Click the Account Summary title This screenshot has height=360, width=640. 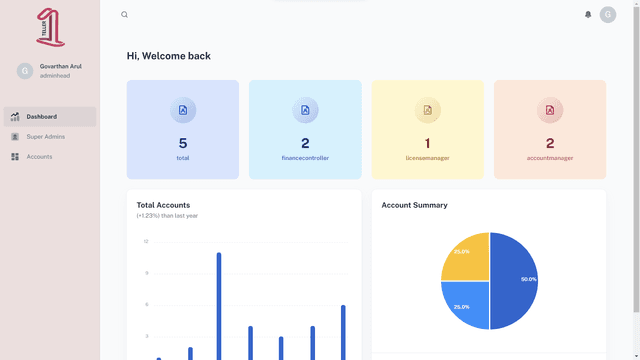coord(414,205)
